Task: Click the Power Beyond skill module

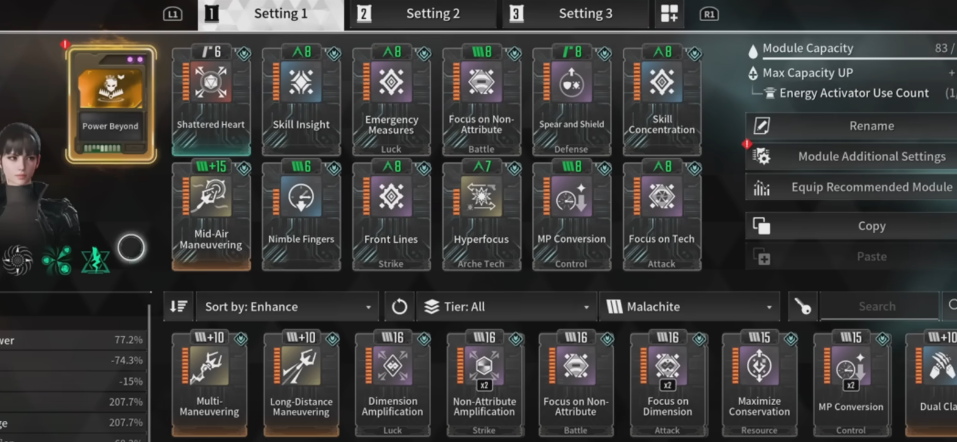Action: [x=111, y=105]
